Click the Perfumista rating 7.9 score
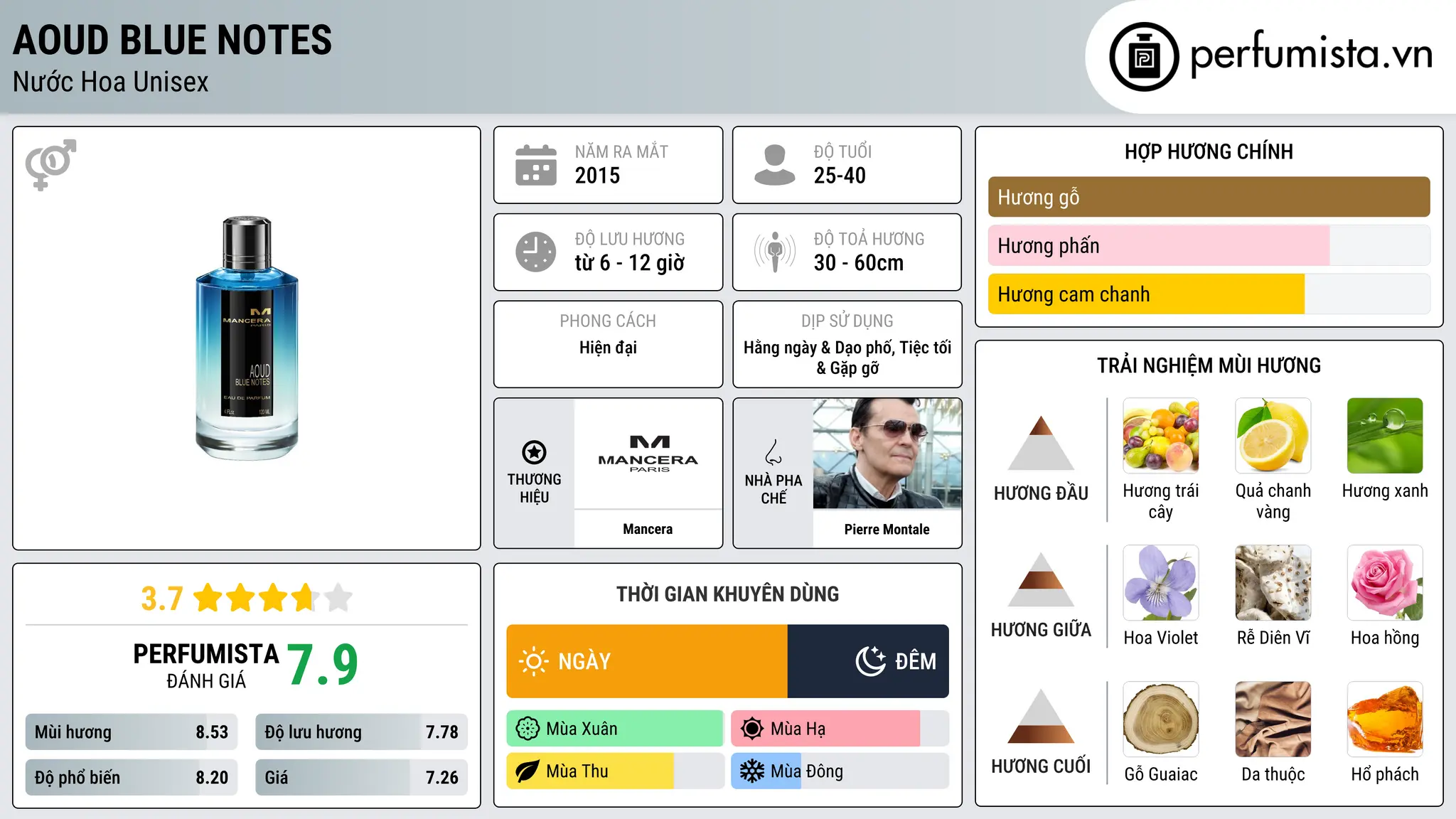Screen dimensions: 1456x819 pyautogui.click(x=323, y=664)
